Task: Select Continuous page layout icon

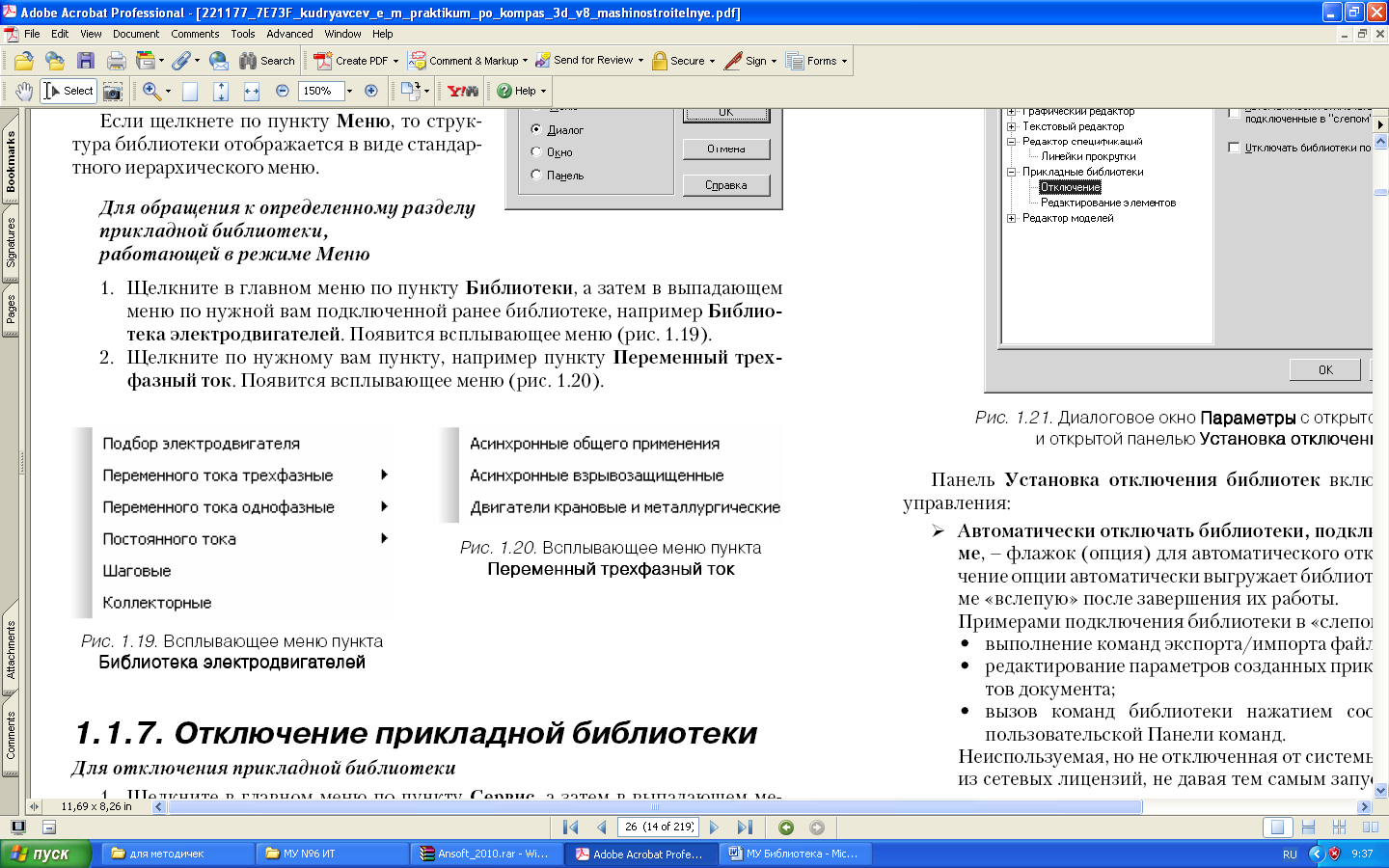Action: point(1308,827)
